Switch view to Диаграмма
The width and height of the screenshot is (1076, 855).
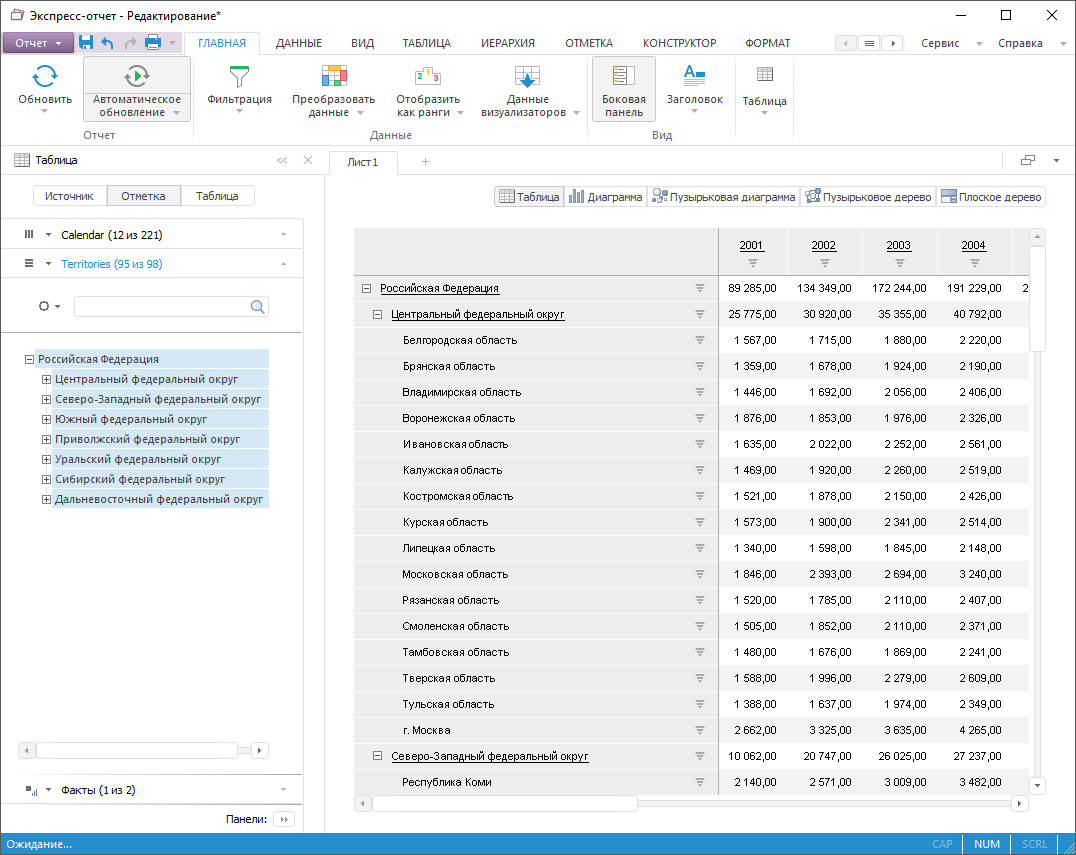[606, 197]
